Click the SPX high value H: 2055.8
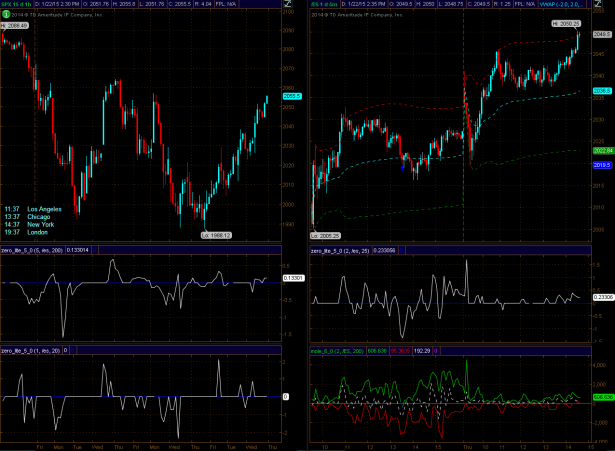The image size is (615, 451). point(124,4)
